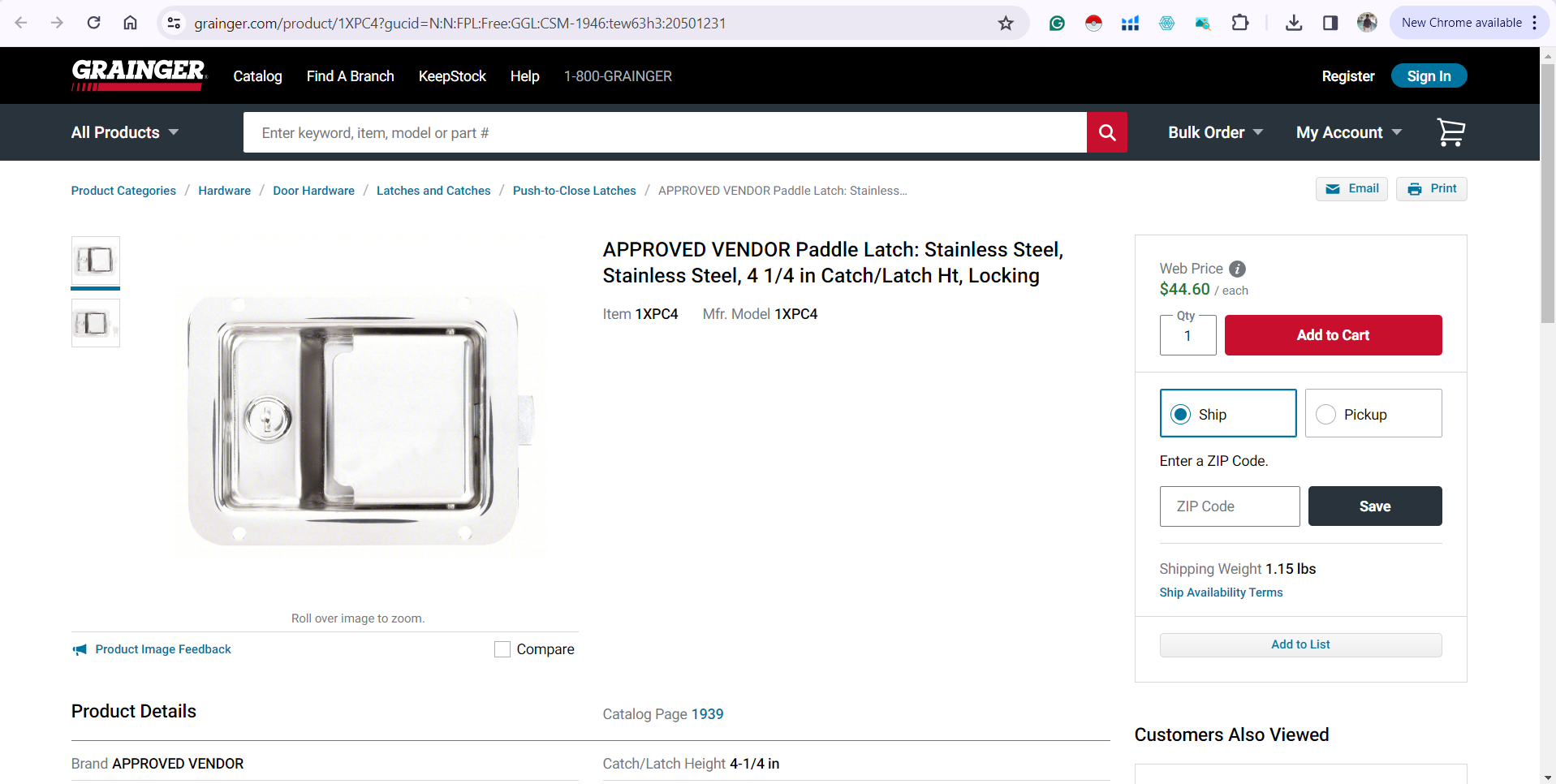Open Find A Branch
This screenshot has height=784, width=1556.
[x=350, y=75]
